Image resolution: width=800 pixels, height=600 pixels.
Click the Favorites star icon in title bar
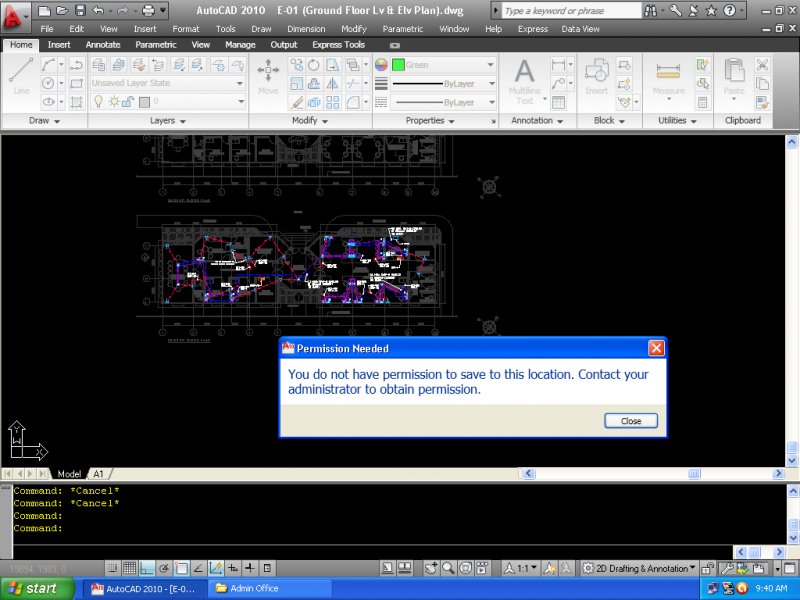click(x=711, y=10)
